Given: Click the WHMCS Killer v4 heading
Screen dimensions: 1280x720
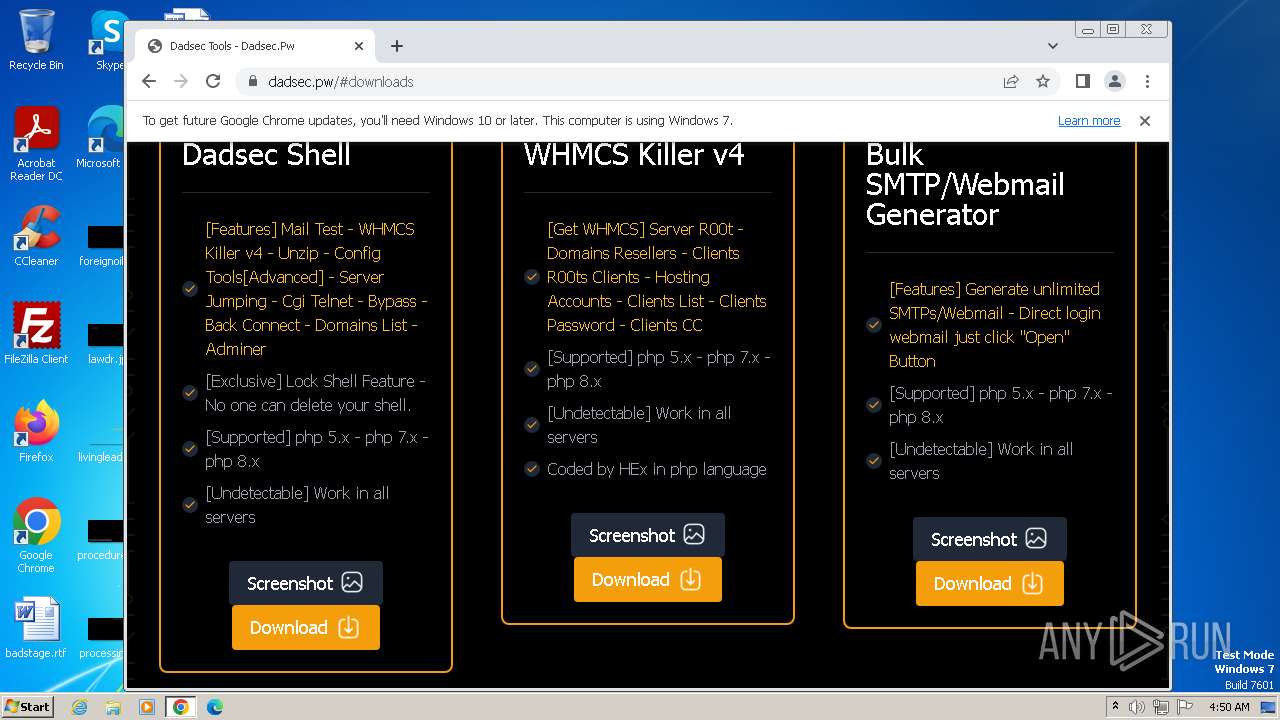Looking at the screenshot, I should tap(634, 155).
